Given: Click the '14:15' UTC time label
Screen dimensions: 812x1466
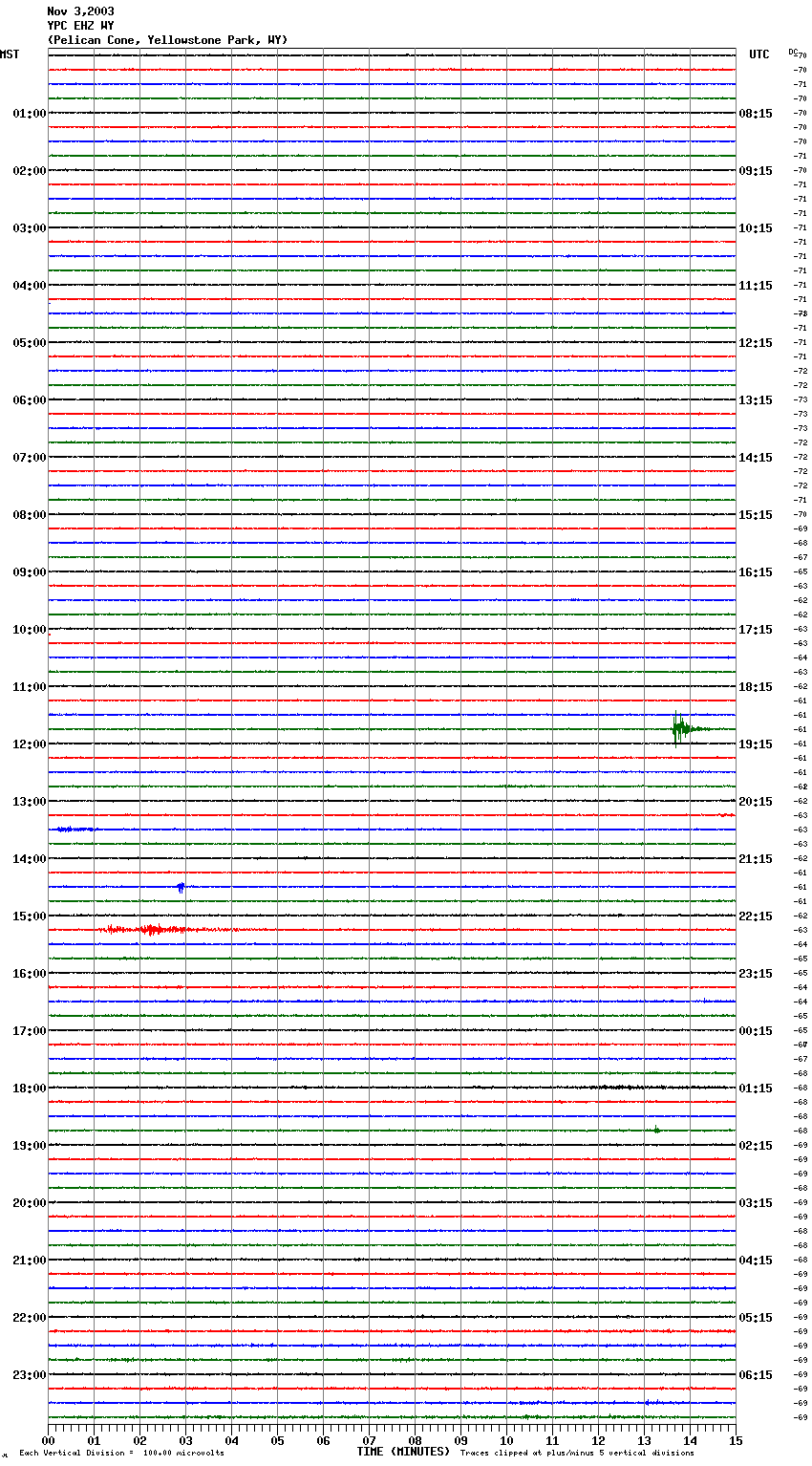Looking at the screenshot, I should 756,458.
